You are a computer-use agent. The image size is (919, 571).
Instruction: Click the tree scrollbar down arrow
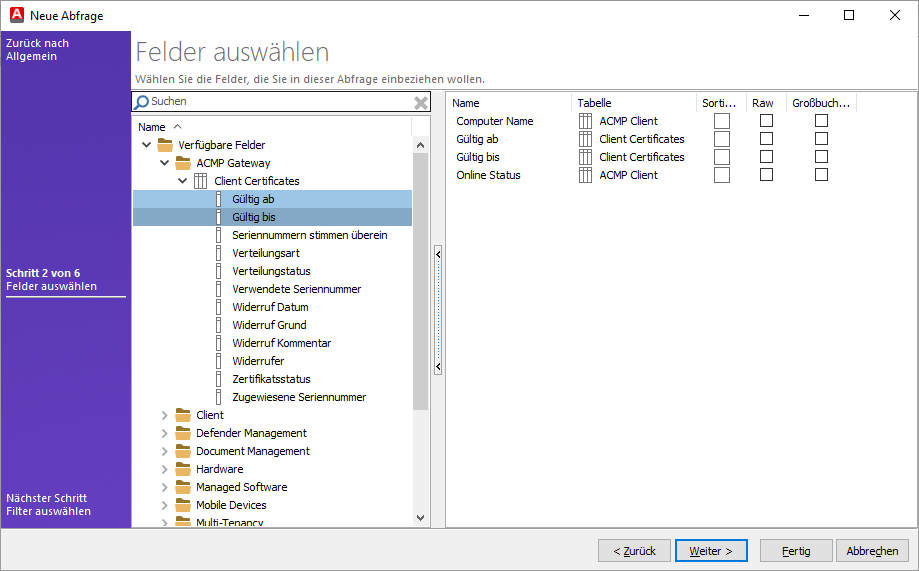(x=420, y=518)
